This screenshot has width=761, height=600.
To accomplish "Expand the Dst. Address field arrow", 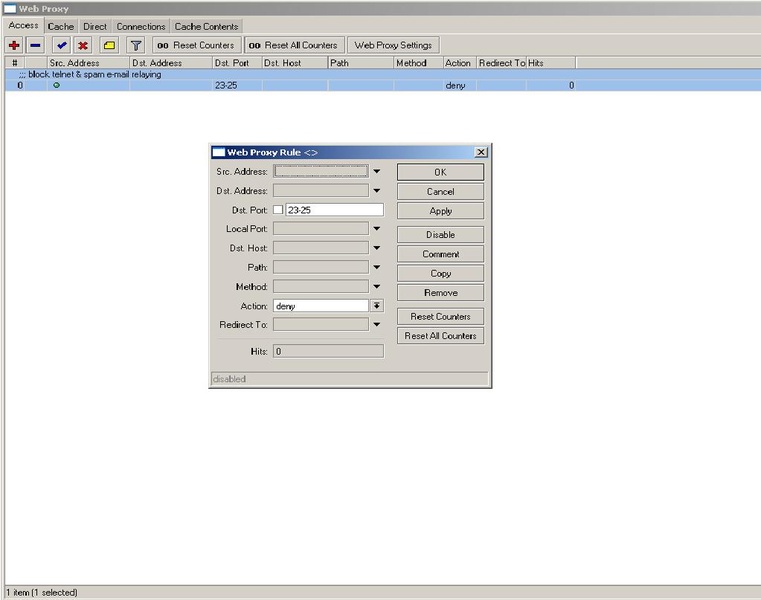I will coord(377,191).
